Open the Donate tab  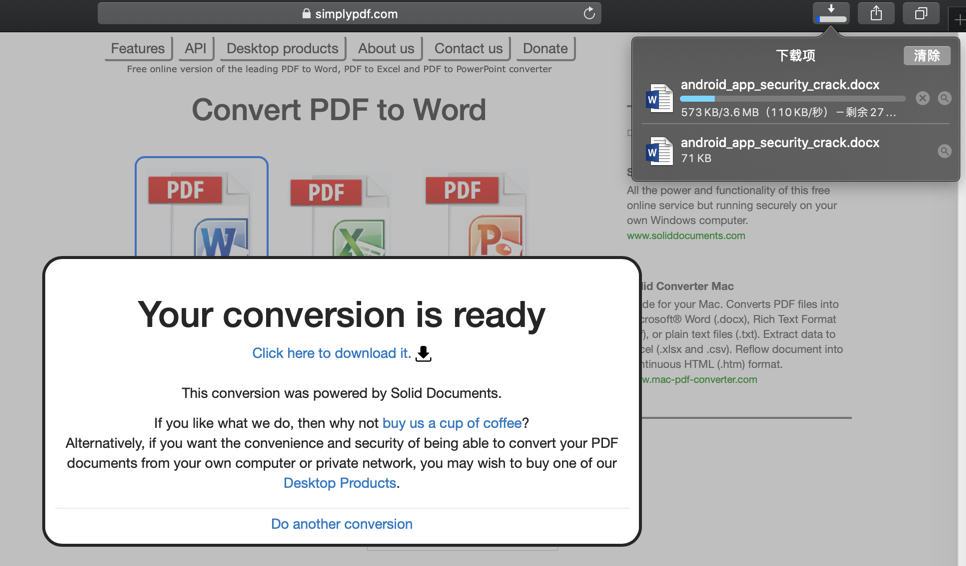pyautogui.click(x=545, y=49)
